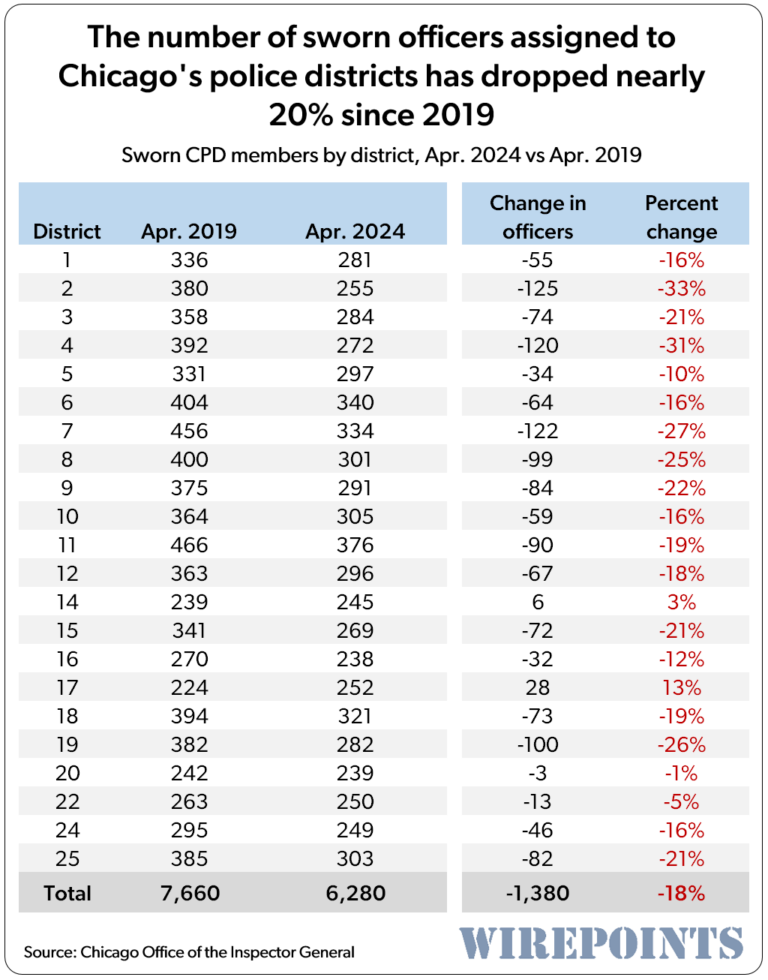Click the district number 25 cell
This screenshot has height=980, width=768.
67,858
